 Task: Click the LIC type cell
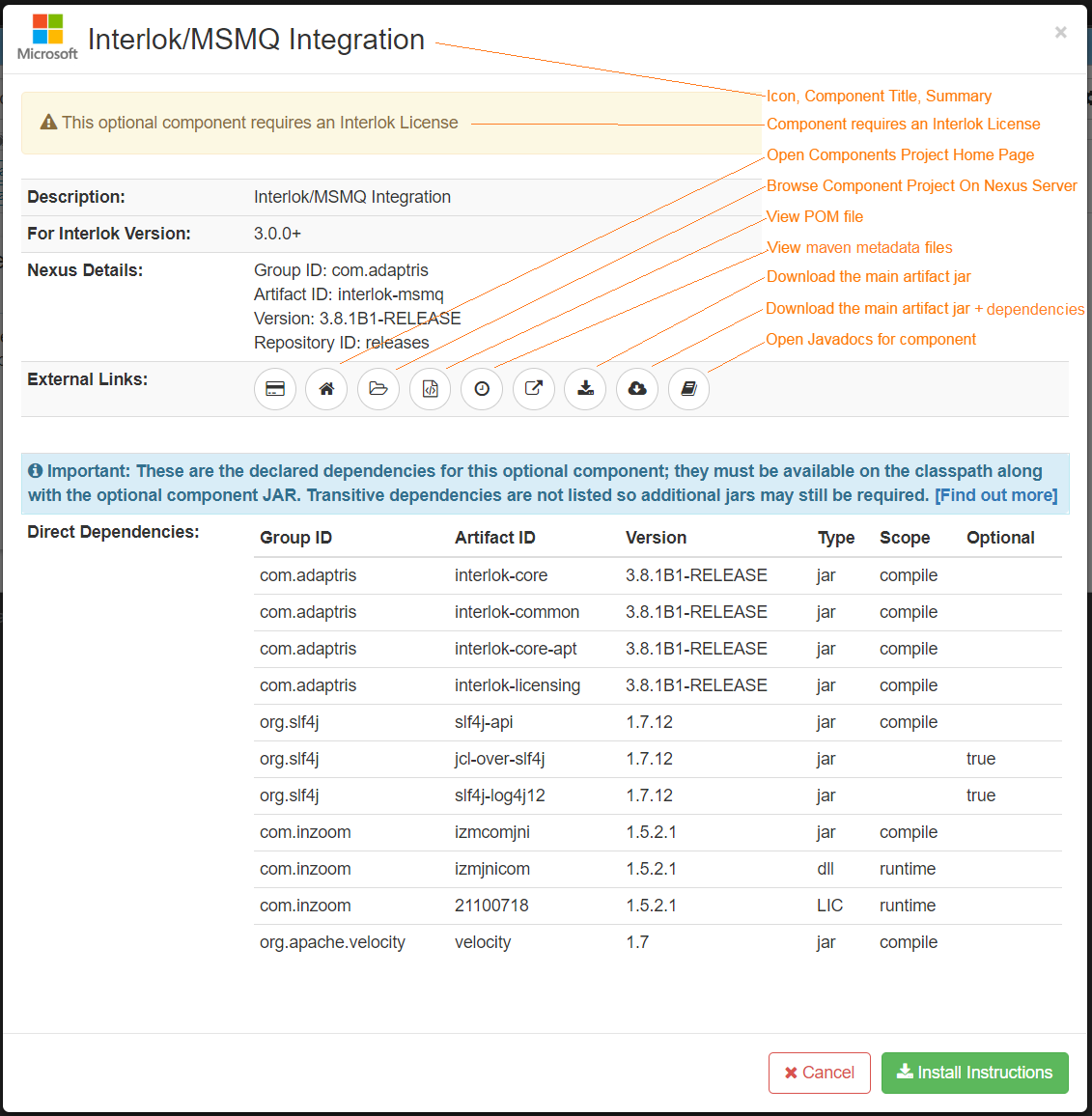pos(830,906)
